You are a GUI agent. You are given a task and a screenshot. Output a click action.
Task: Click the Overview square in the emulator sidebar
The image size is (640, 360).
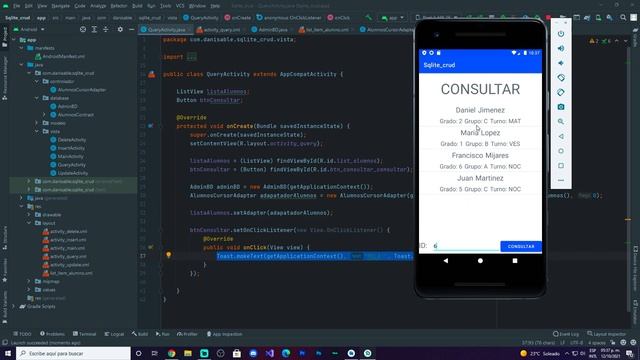[561, 166]
